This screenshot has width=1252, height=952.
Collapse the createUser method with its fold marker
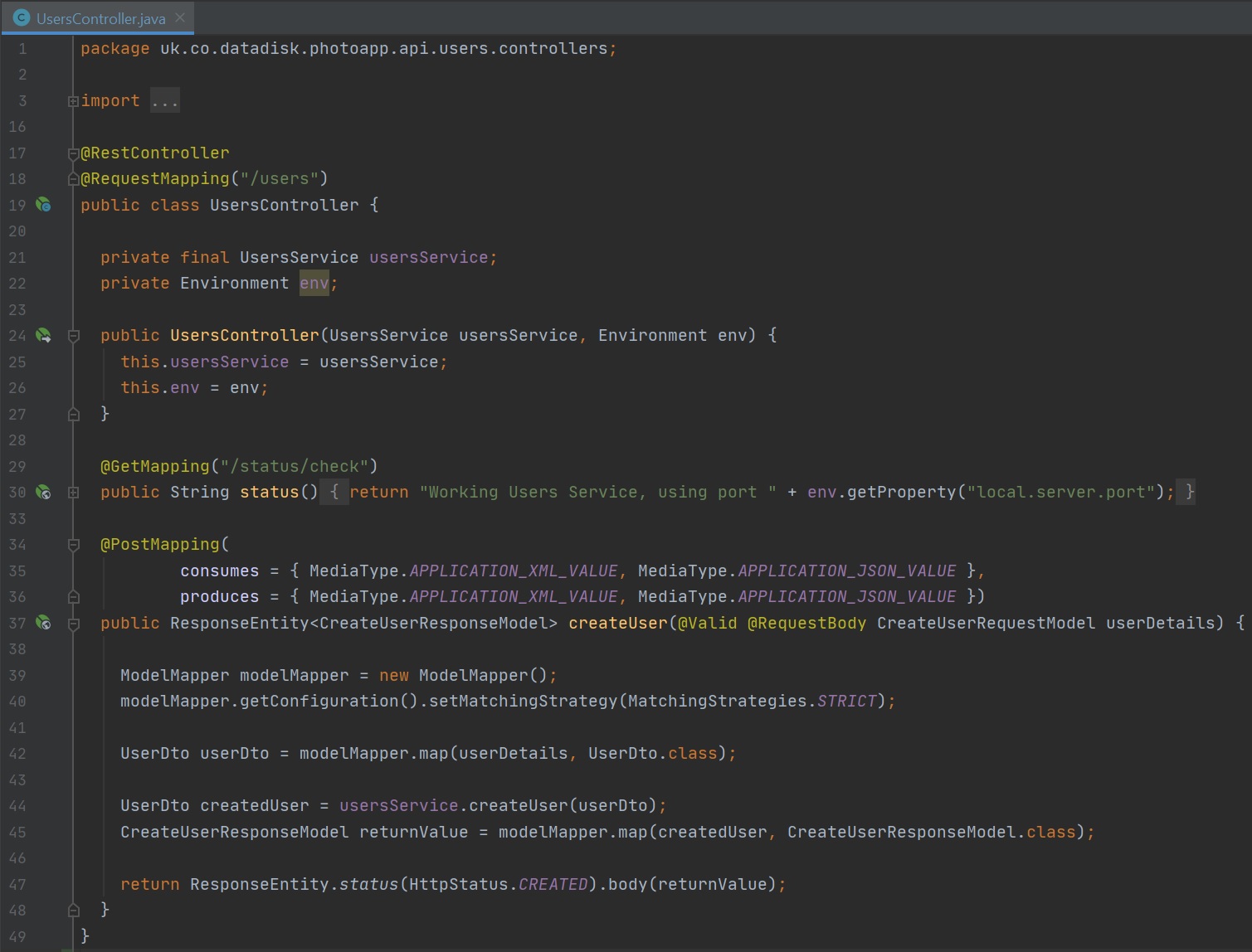pos(73,624)
